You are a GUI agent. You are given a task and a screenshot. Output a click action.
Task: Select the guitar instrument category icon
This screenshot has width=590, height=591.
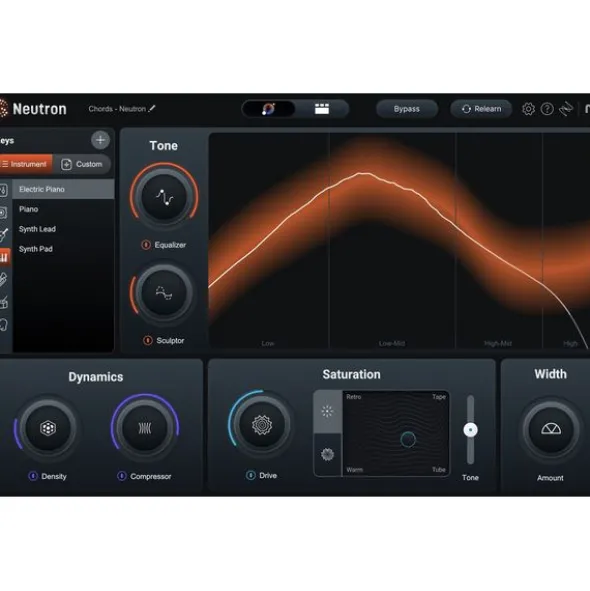3,234
